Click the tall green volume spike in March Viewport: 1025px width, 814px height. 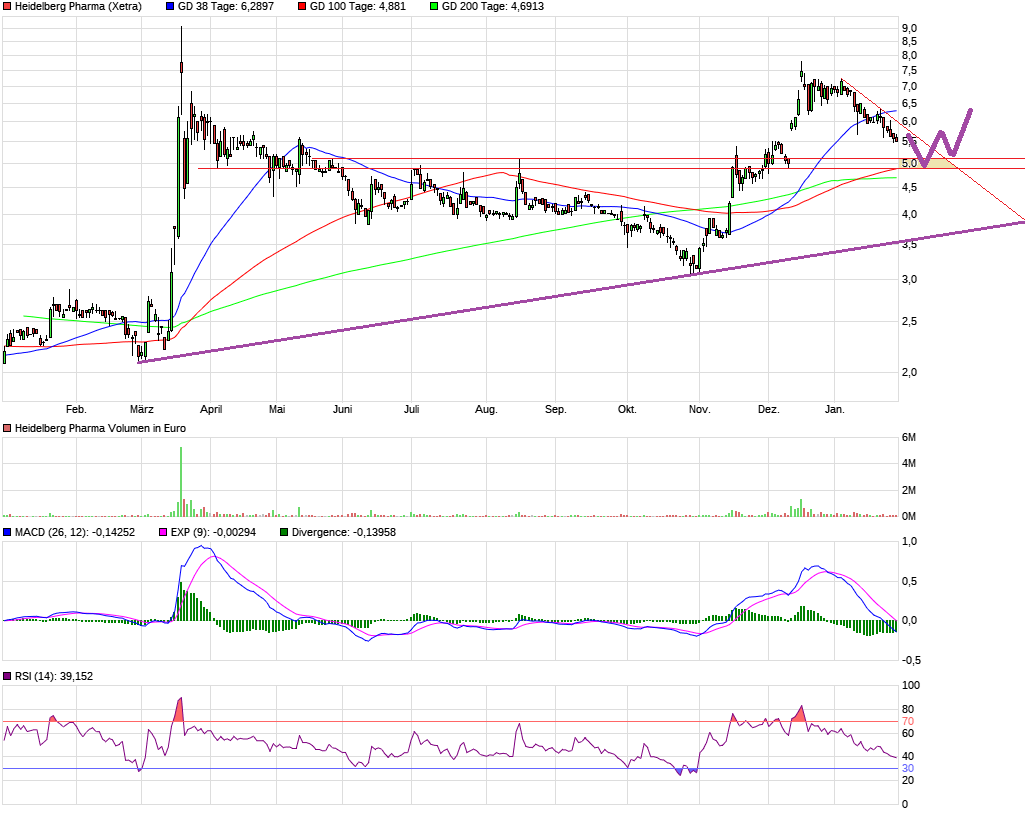[181, 482]
